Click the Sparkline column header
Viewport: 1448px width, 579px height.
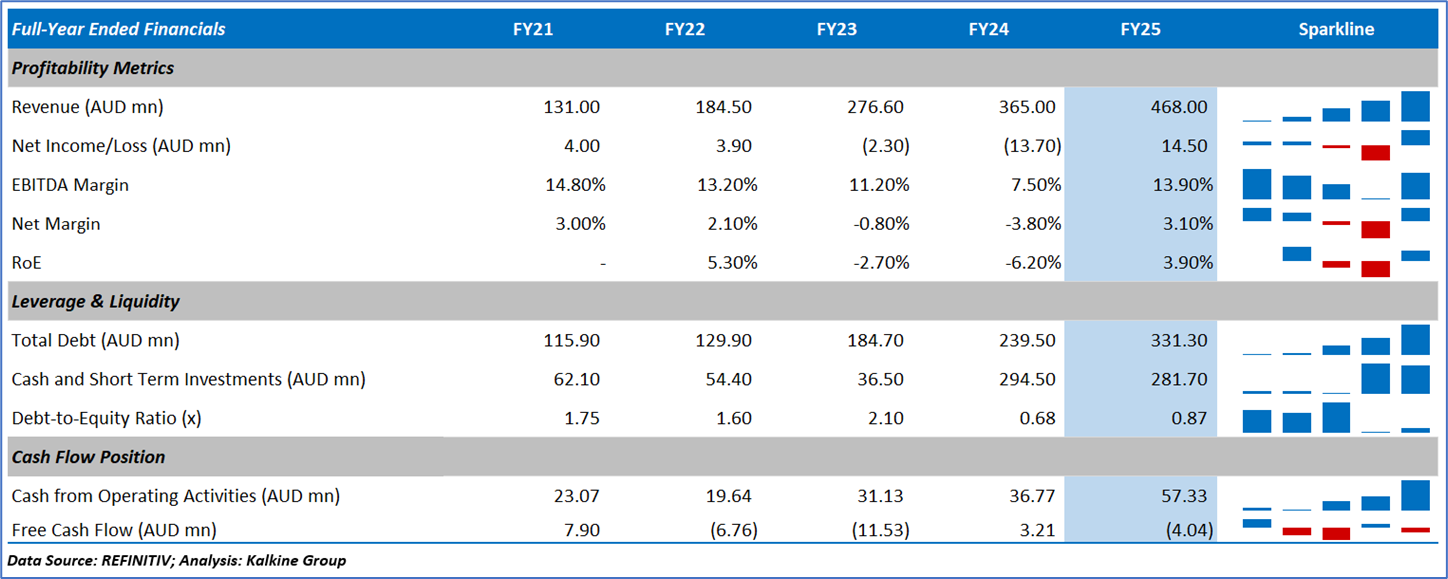tap(1336, 29)
